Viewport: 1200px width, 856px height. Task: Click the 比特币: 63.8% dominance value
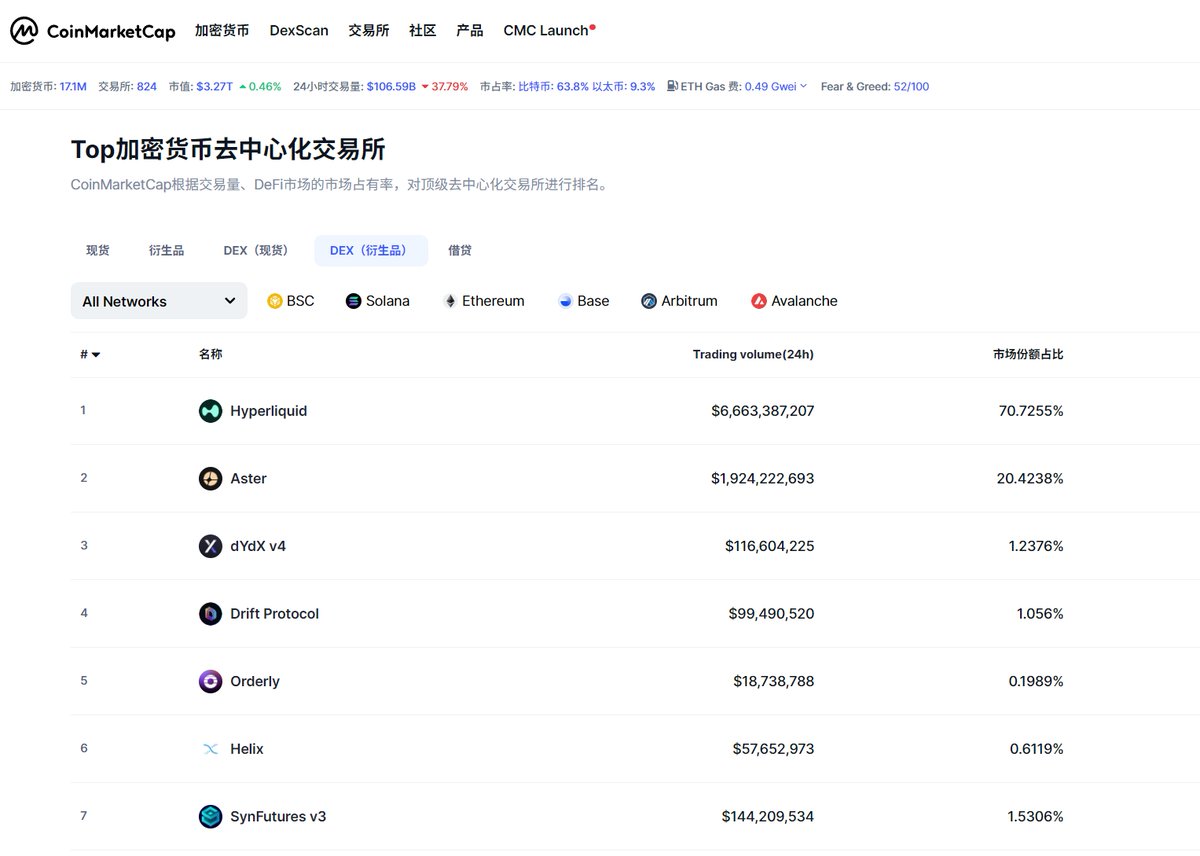coord(553,86)
